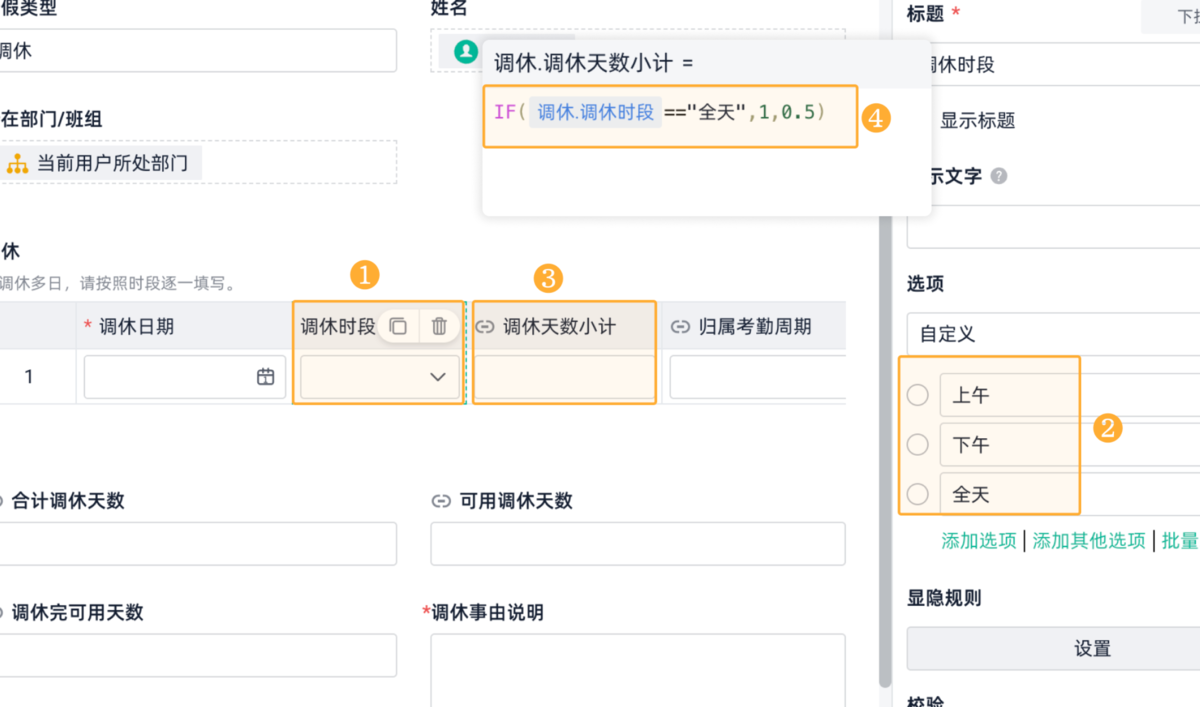Image resolution: width=1200 pixels, height=707 pixels.
Task: Click the org chart icon for 当前用户所处部门
Action: (17, 162)
